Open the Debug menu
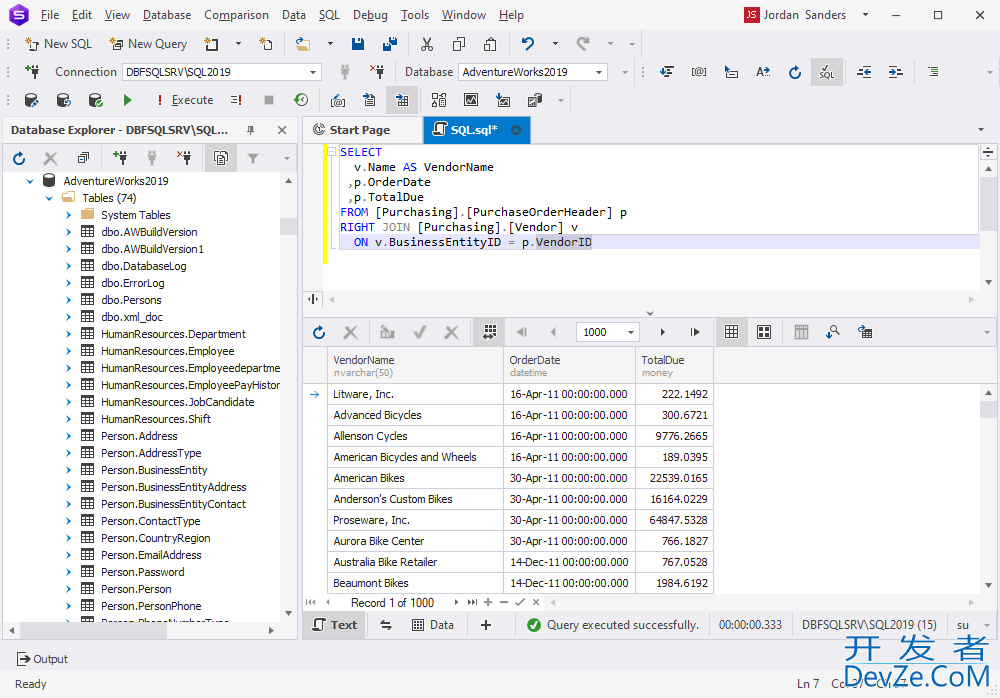The image size is (1000, 698). (371, 15)
